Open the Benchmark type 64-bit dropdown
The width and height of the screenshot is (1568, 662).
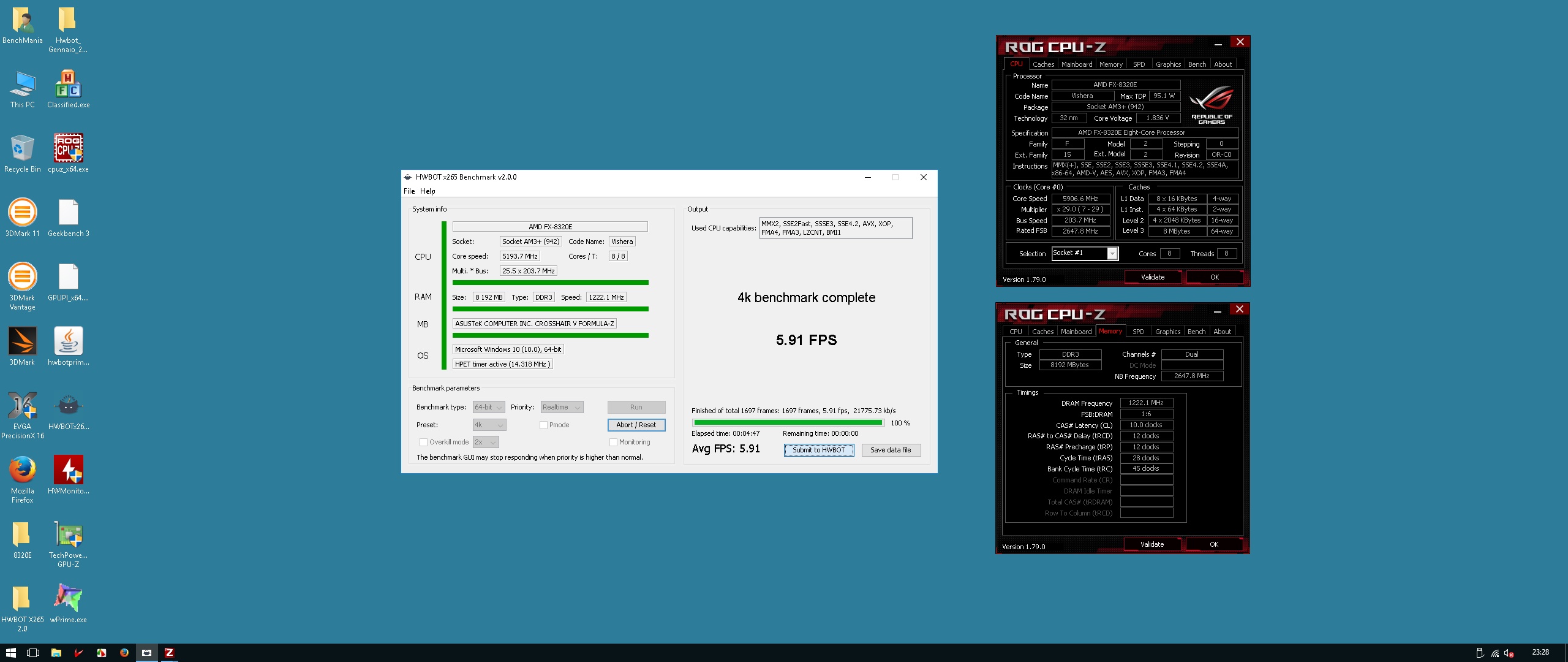click(489, 407)
